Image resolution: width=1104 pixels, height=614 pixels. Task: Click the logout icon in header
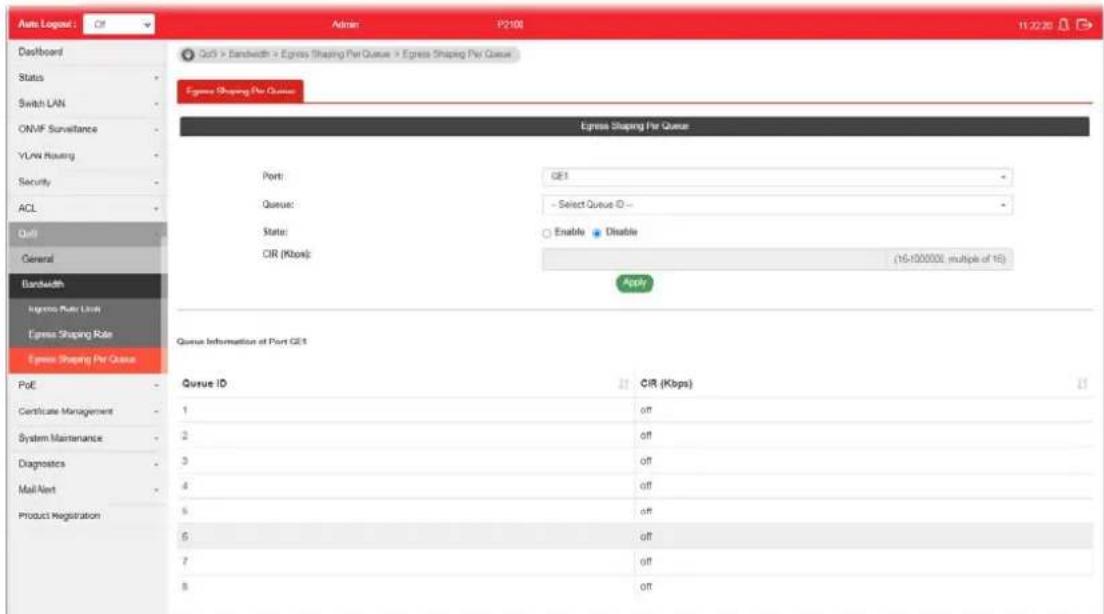tap(1084, 25)
